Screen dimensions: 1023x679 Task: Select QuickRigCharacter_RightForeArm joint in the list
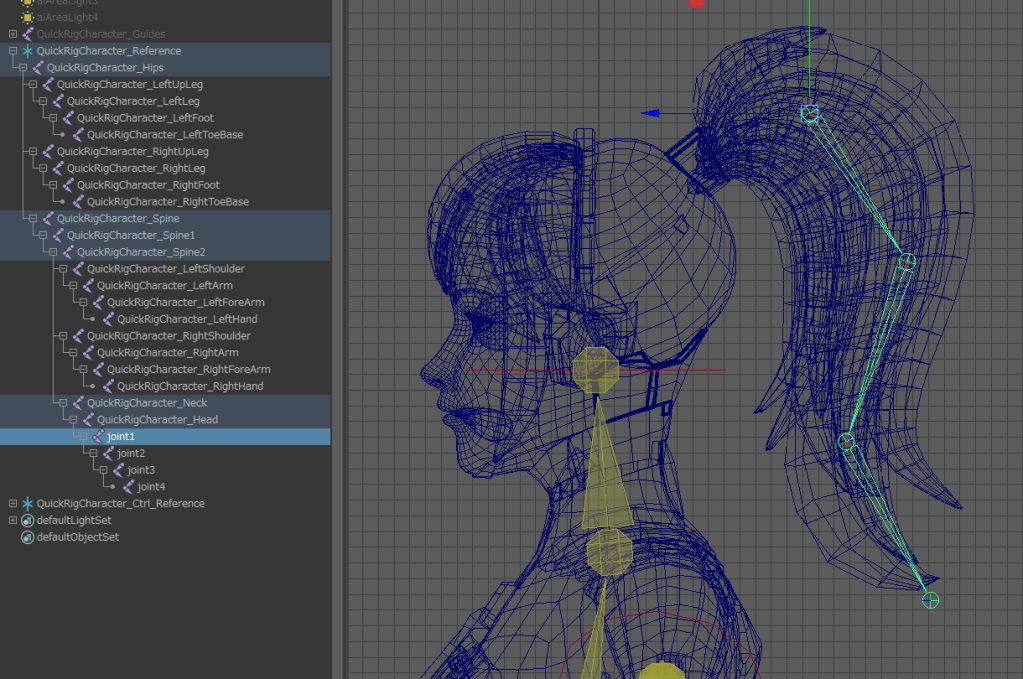point(188,369)
